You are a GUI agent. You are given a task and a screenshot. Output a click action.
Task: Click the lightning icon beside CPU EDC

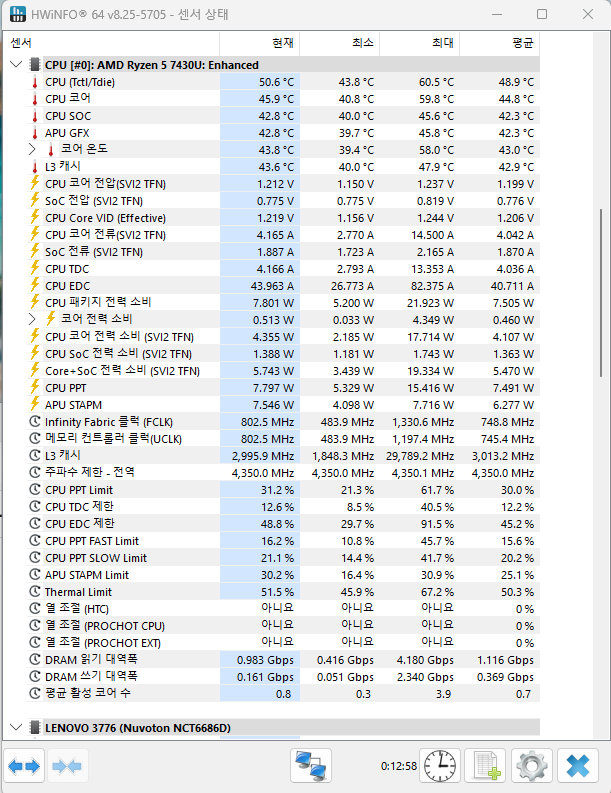click(35, 286)
